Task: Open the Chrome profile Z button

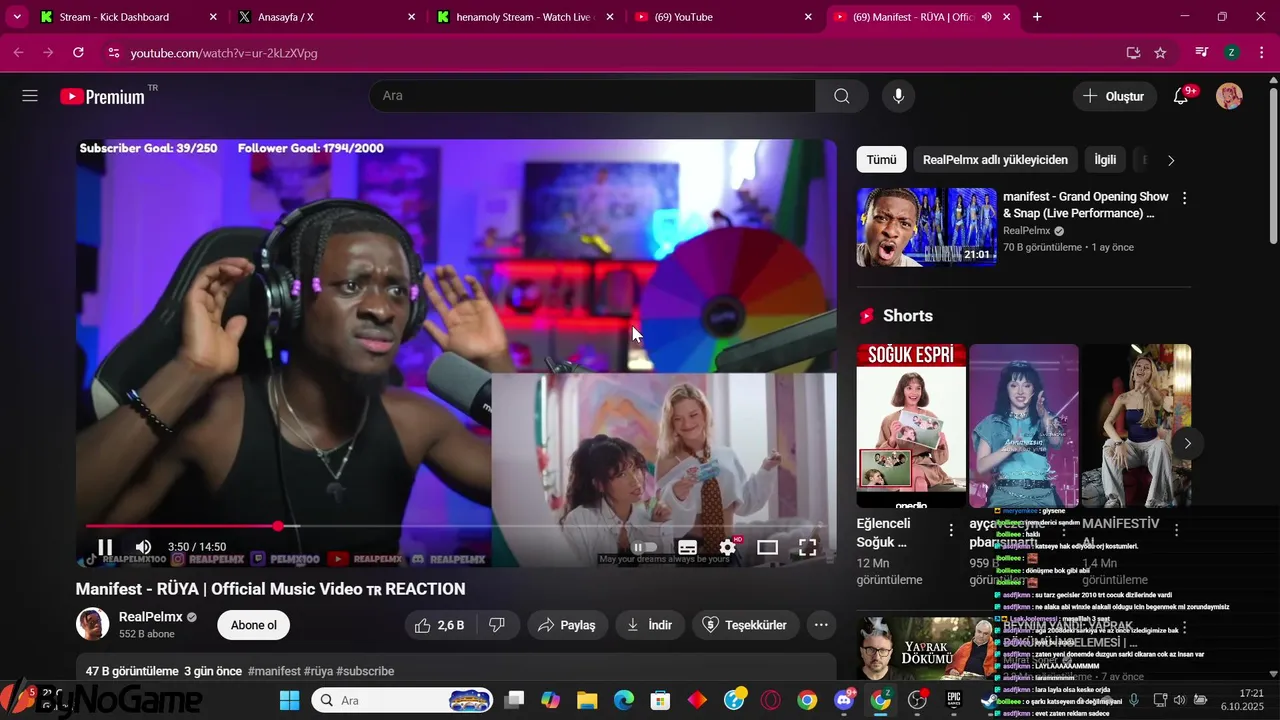Action: (x=1231, y=53)
